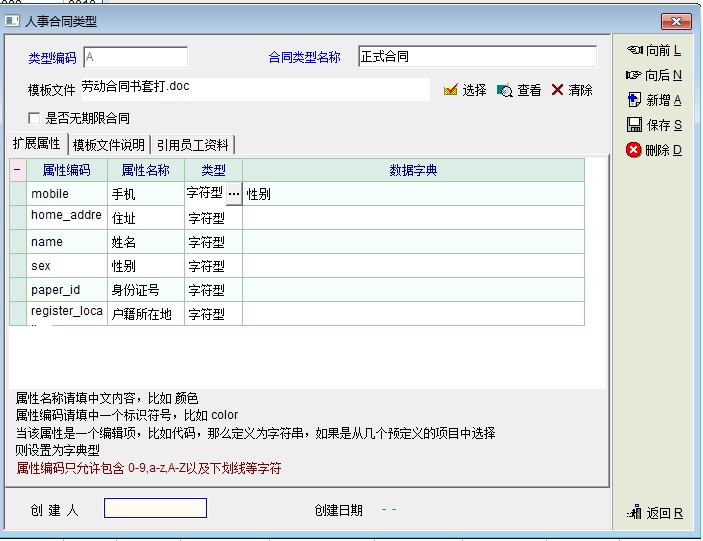
Task: Collapse grid using the minus header button
Action: click(x=17, y=170)
